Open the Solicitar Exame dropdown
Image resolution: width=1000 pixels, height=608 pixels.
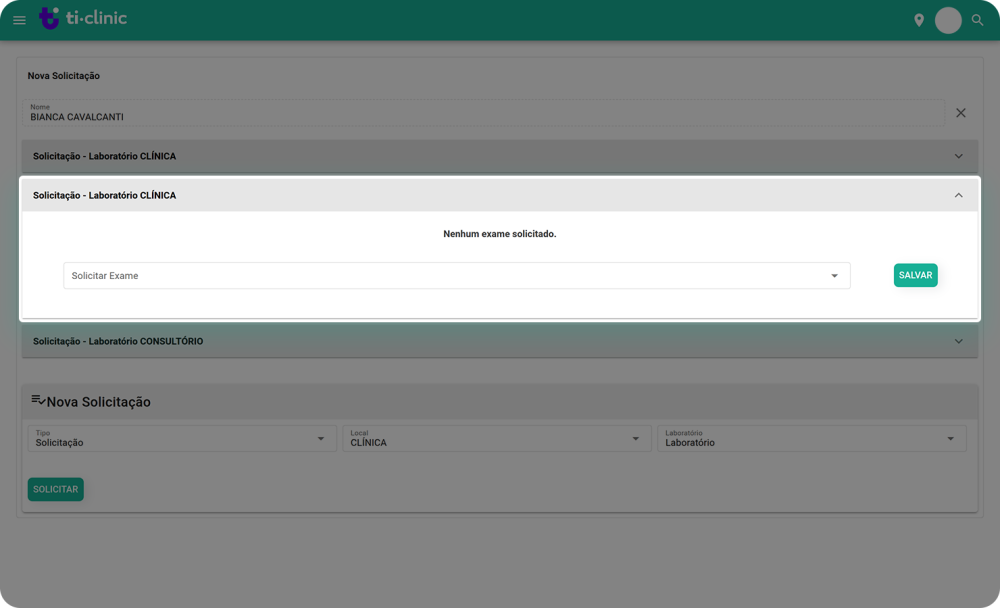[x=457, y=276]
